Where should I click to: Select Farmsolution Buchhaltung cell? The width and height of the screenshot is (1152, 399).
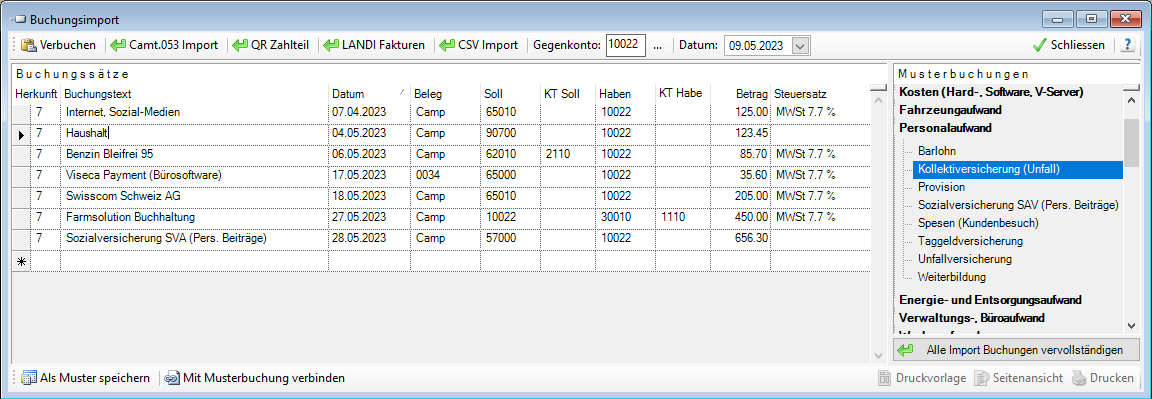(194, 218)
